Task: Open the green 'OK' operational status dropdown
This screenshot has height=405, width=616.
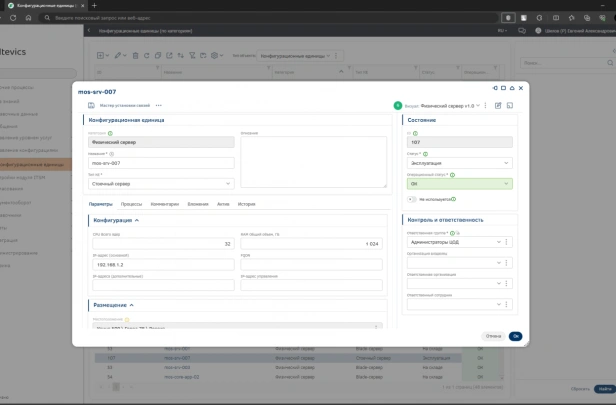Action: pyautogui.click(x=460, y=183)
